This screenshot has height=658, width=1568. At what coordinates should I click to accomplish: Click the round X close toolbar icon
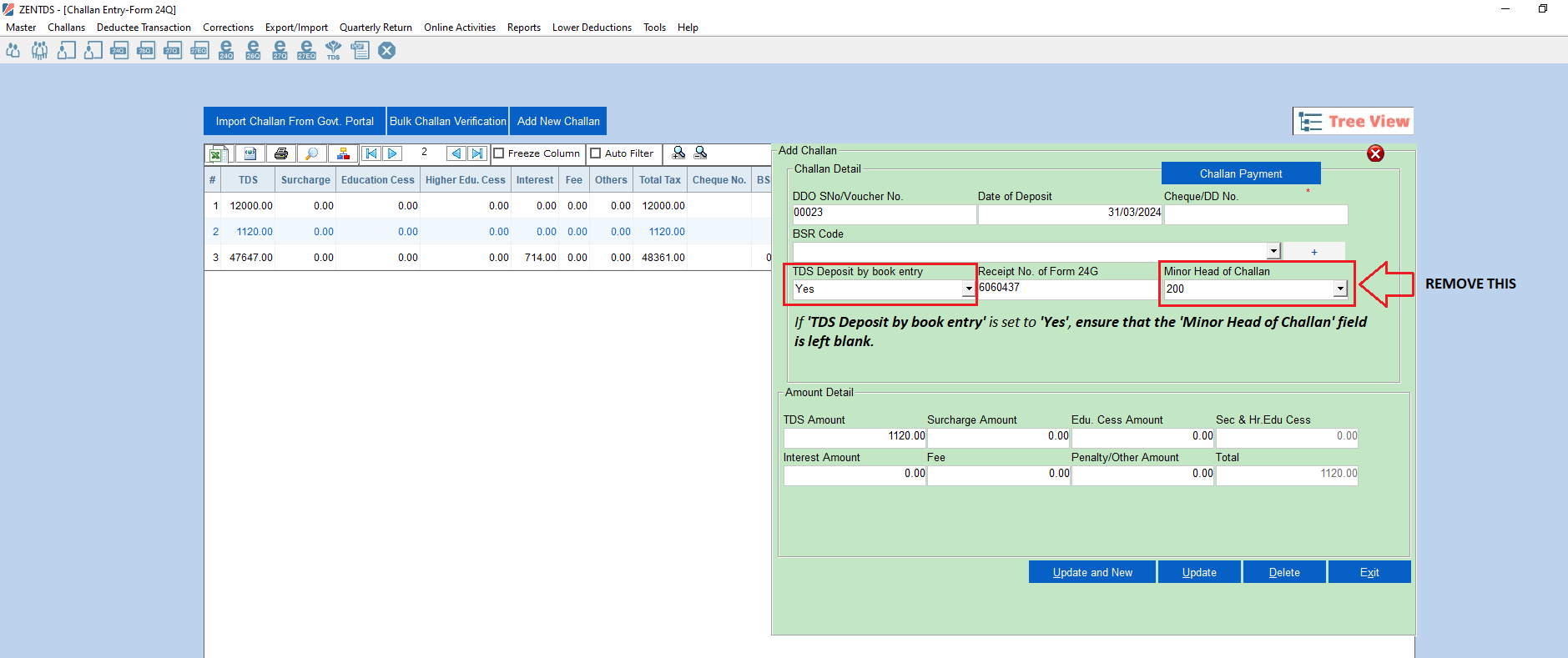coord(386,50)
